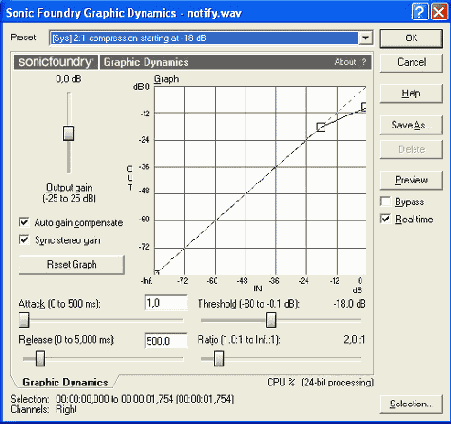Click the Save As button
The image size is (451, 424).
[411, 125]
